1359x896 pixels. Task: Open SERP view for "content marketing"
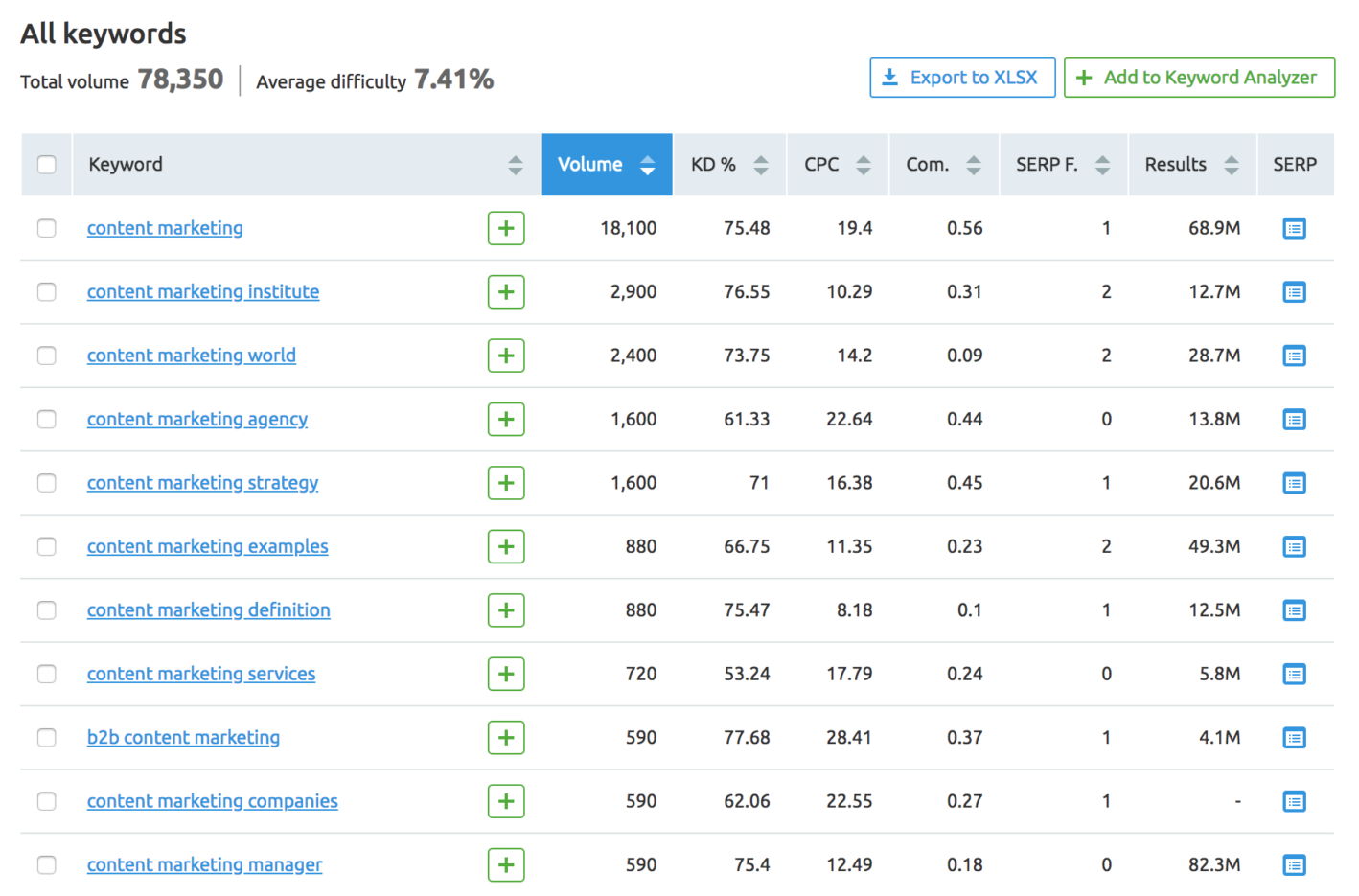[1295, 228]
